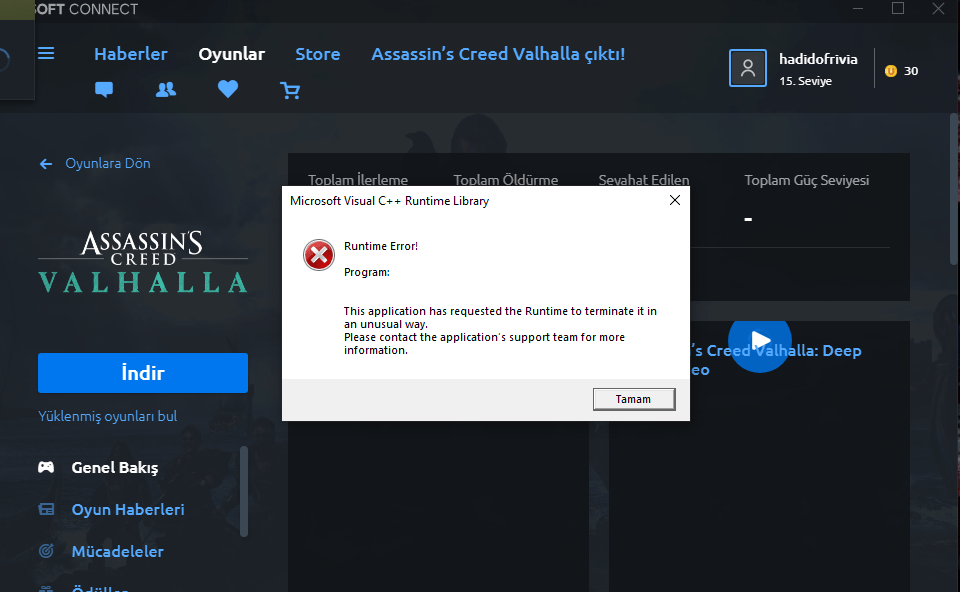Screen dimensions: 960x592
Task: Open the wishlist heart icon
Action: tap(228, 89)
